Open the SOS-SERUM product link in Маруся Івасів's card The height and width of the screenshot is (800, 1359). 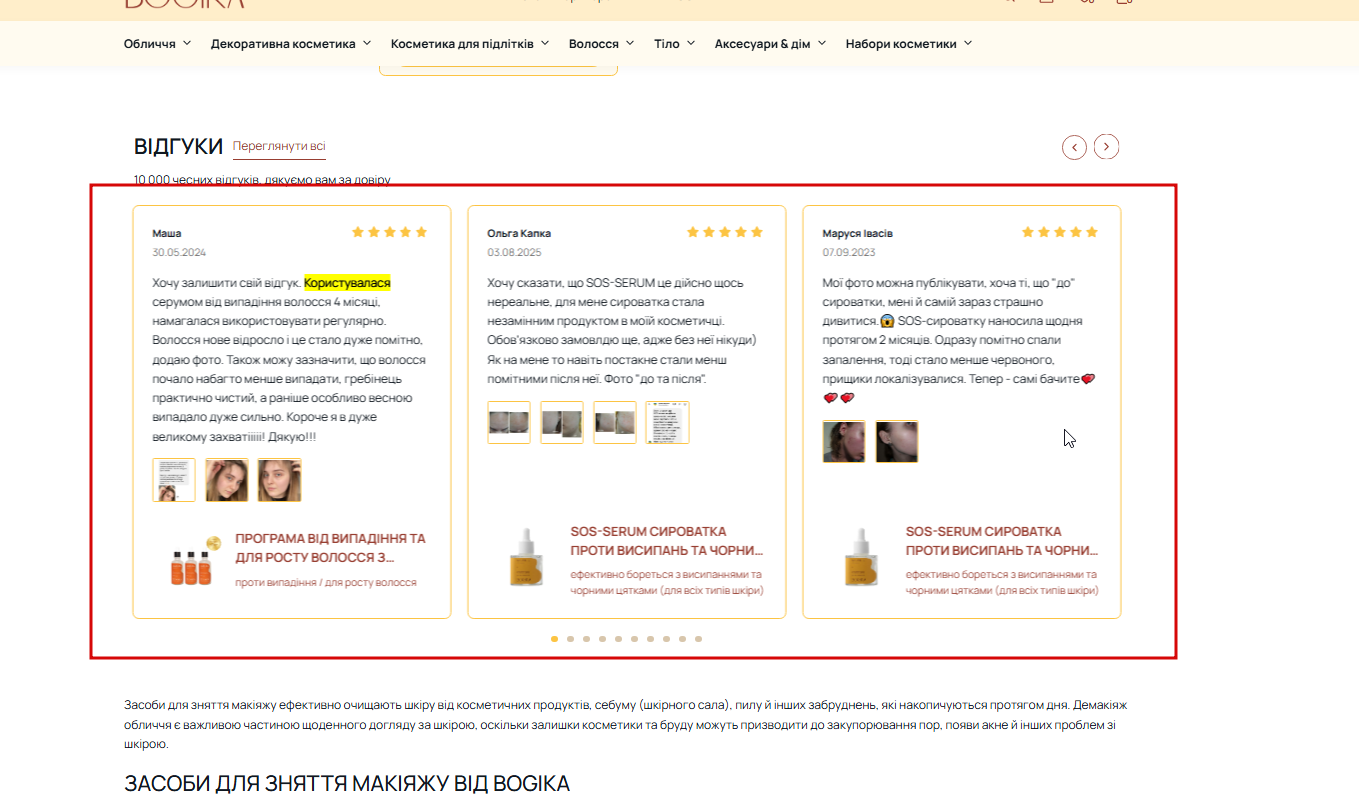pos(1002,541)
